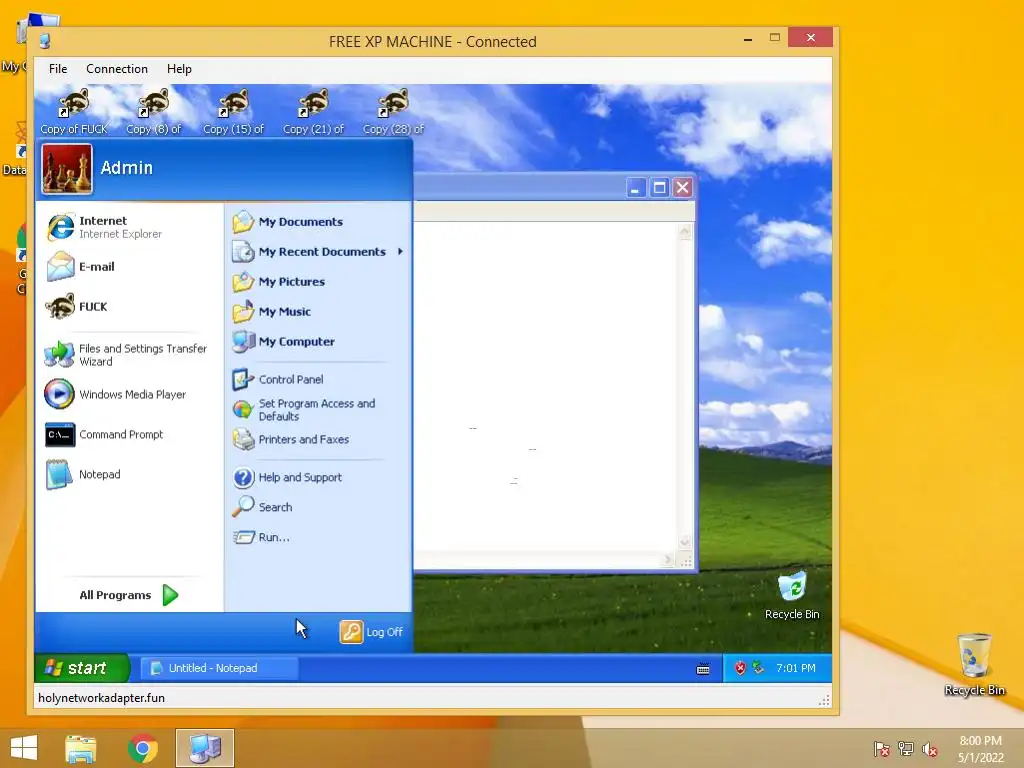
Task: Click the XP tray security shield icon
Action: coord(740,668)
